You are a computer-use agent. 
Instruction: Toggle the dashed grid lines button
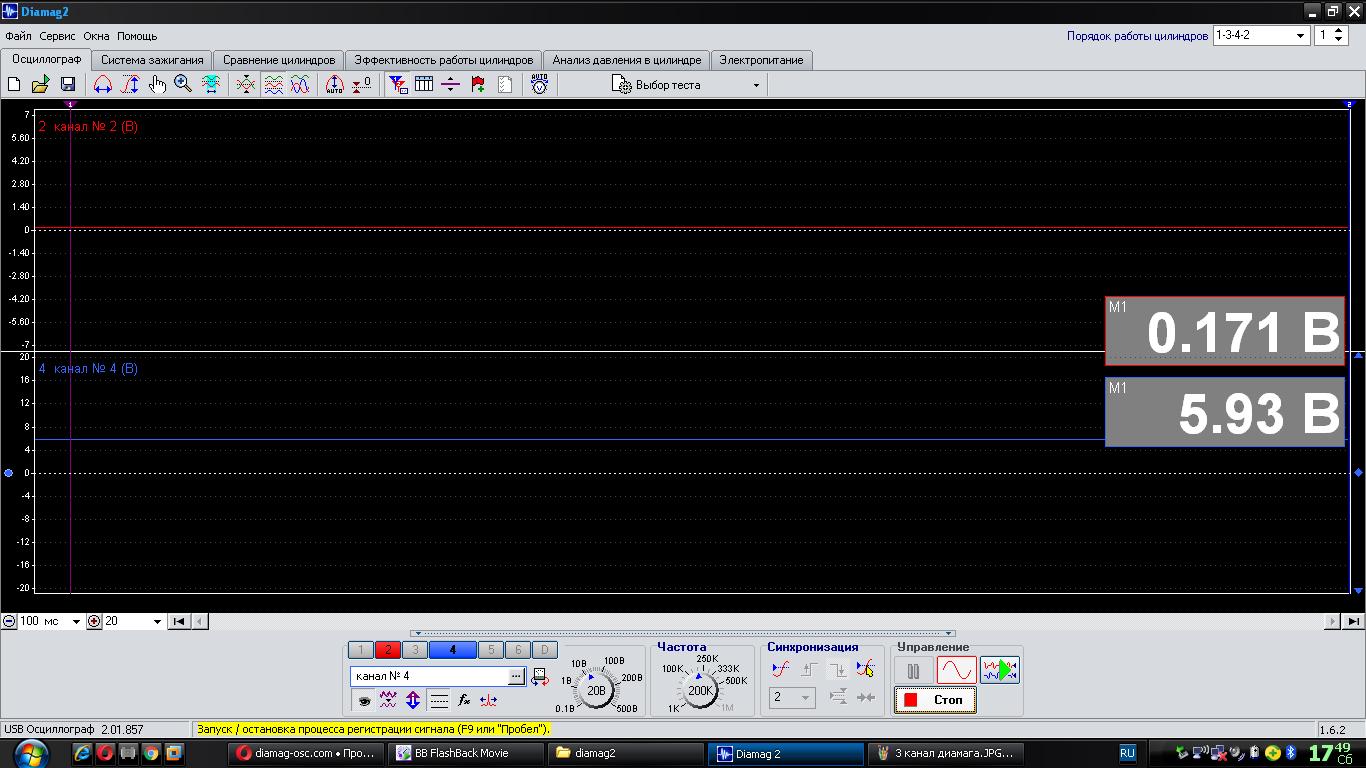pyautogui.click(x=439, y=701)
